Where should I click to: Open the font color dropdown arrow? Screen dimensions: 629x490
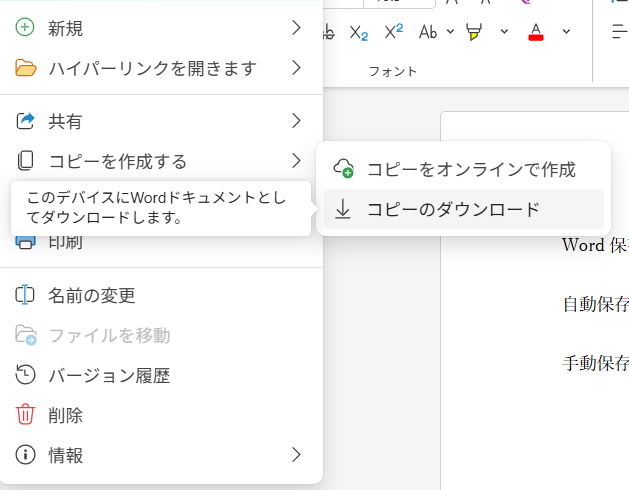[566, 32]
